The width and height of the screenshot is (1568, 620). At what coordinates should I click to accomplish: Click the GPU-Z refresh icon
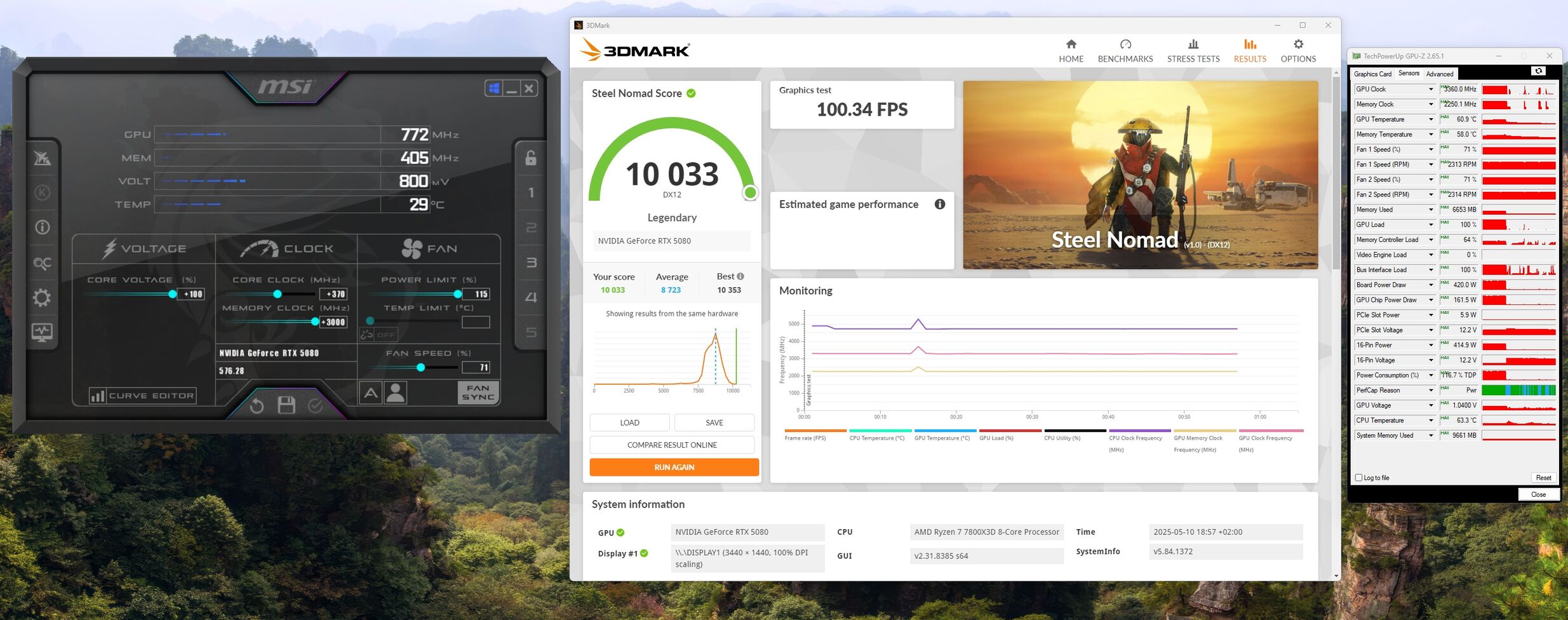[x=1538, y=71]
